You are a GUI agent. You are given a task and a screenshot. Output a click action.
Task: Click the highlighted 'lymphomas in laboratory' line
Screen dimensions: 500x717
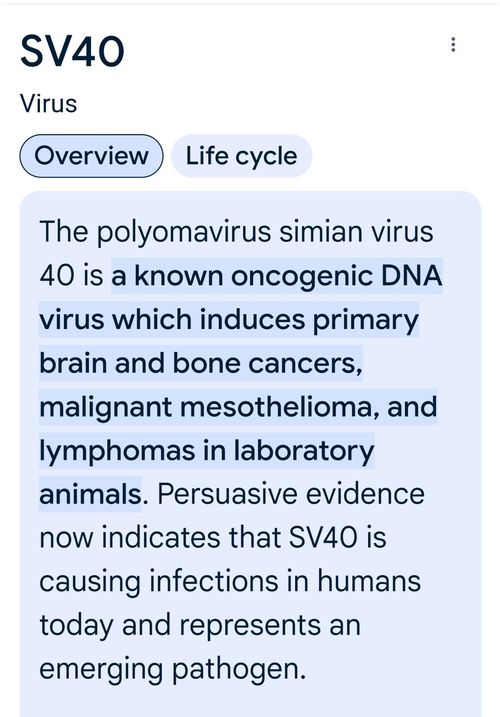(207, 451)
